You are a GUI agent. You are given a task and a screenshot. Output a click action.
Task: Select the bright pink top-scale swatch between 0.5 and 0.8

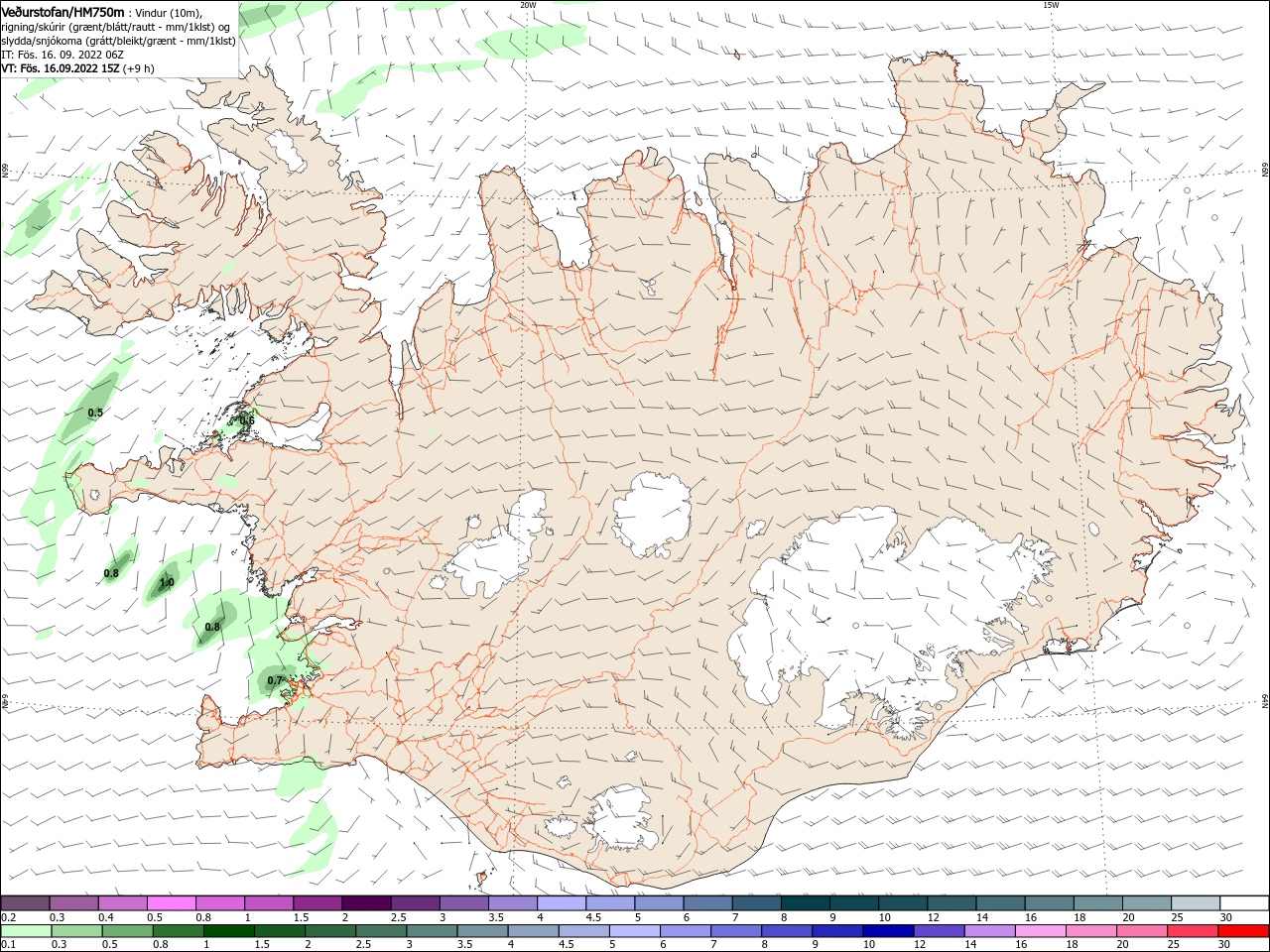pyautogui.click(x=172, y=903)
